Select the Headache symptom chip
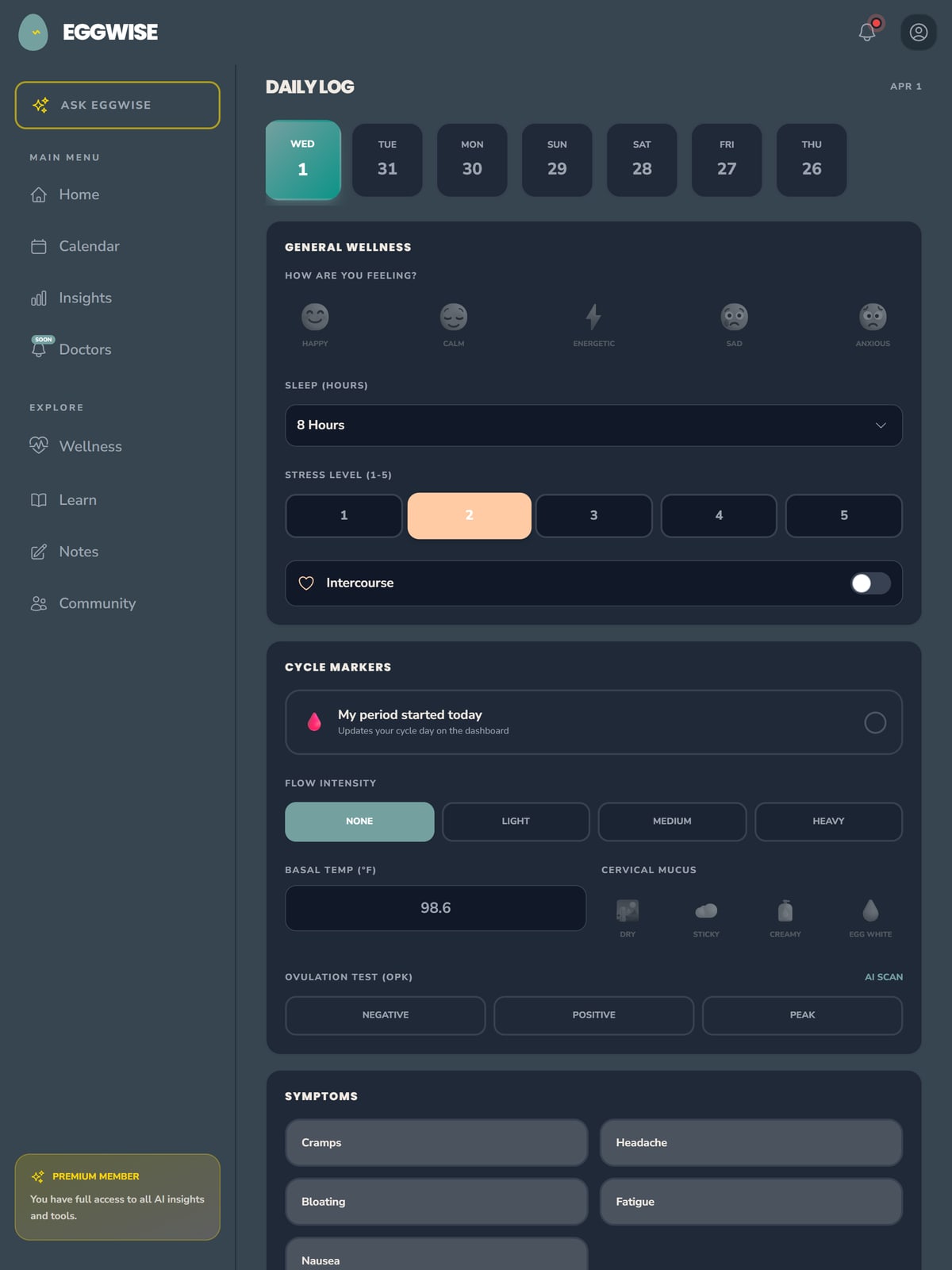The image size is (952, 1270). [750, 1143]
